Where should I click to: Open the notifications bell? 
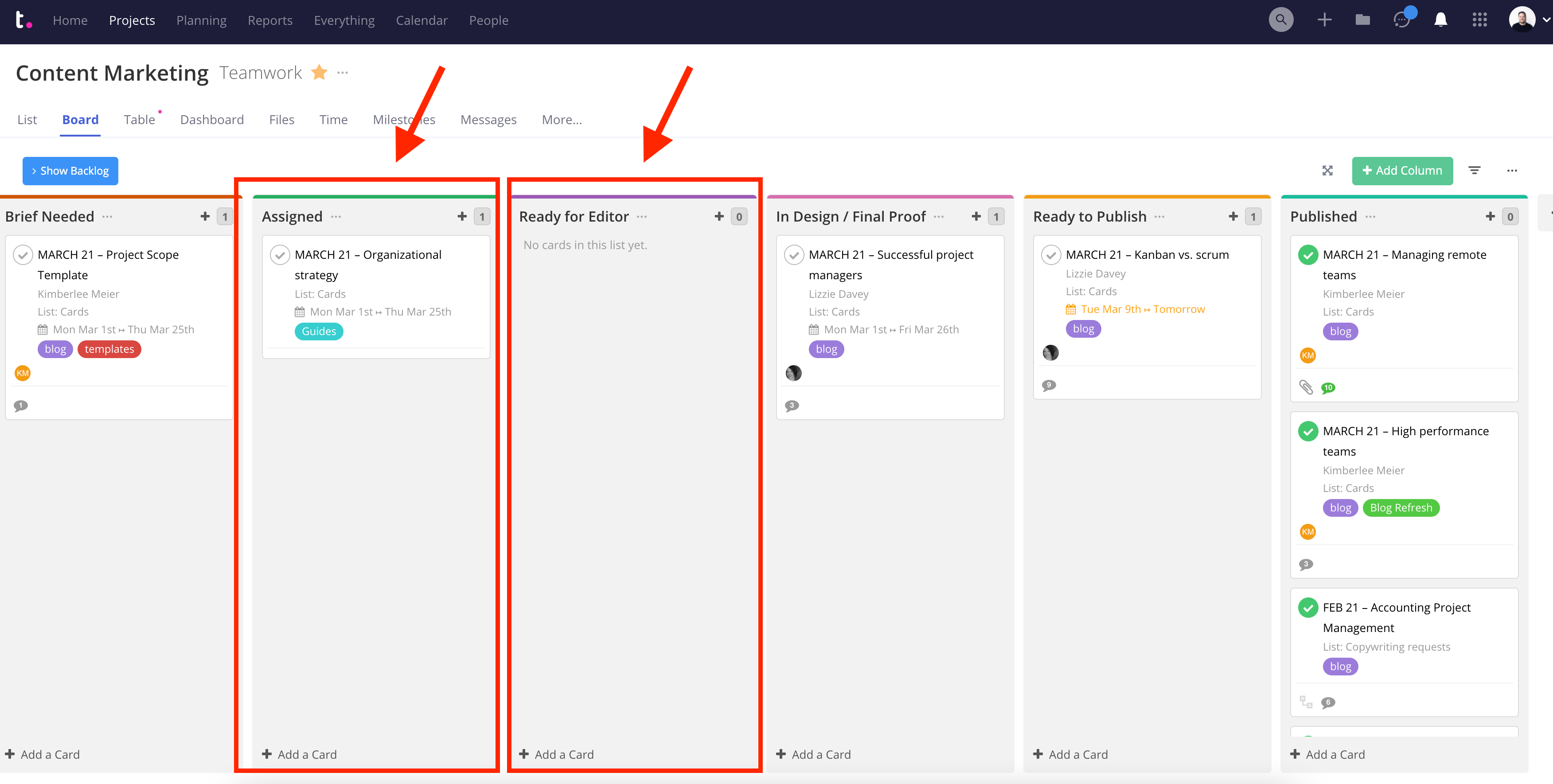coord(1441,20)
